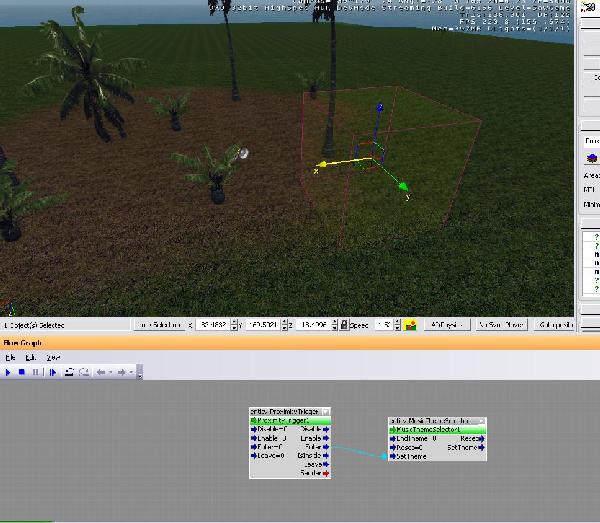Select the MusicThemeSelector node title bar

432,420
